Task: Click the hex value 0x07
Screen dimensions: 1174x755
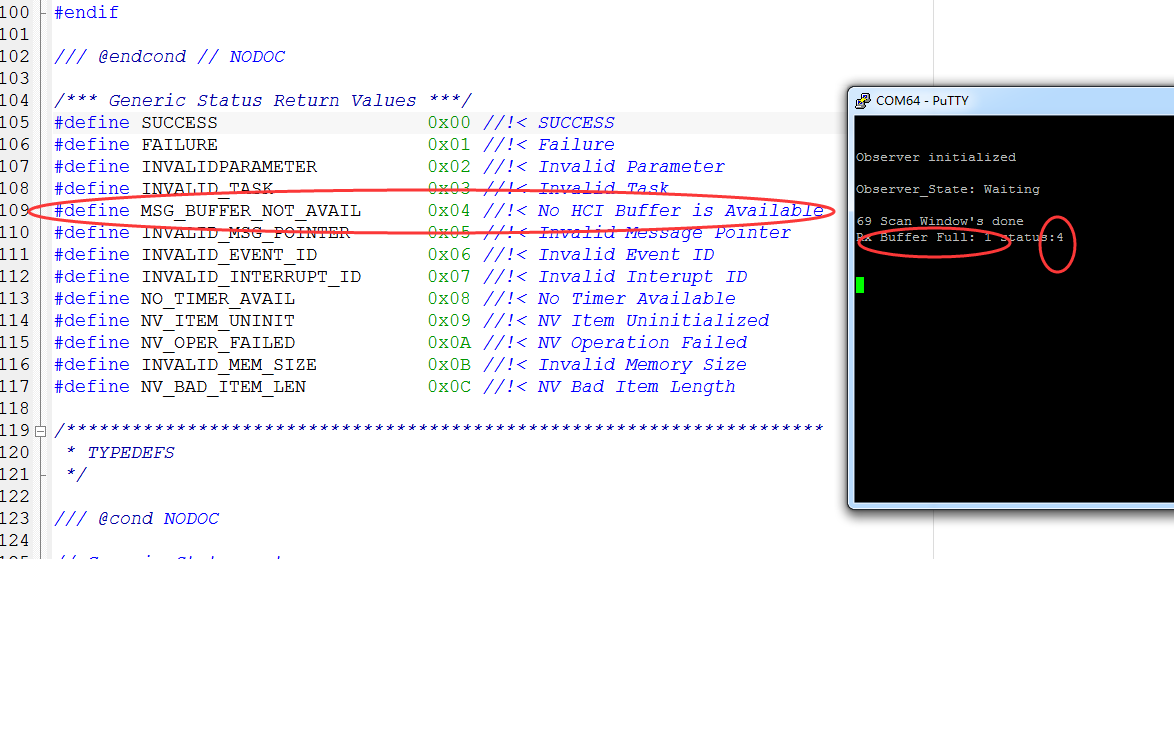Action: [449, 276]
